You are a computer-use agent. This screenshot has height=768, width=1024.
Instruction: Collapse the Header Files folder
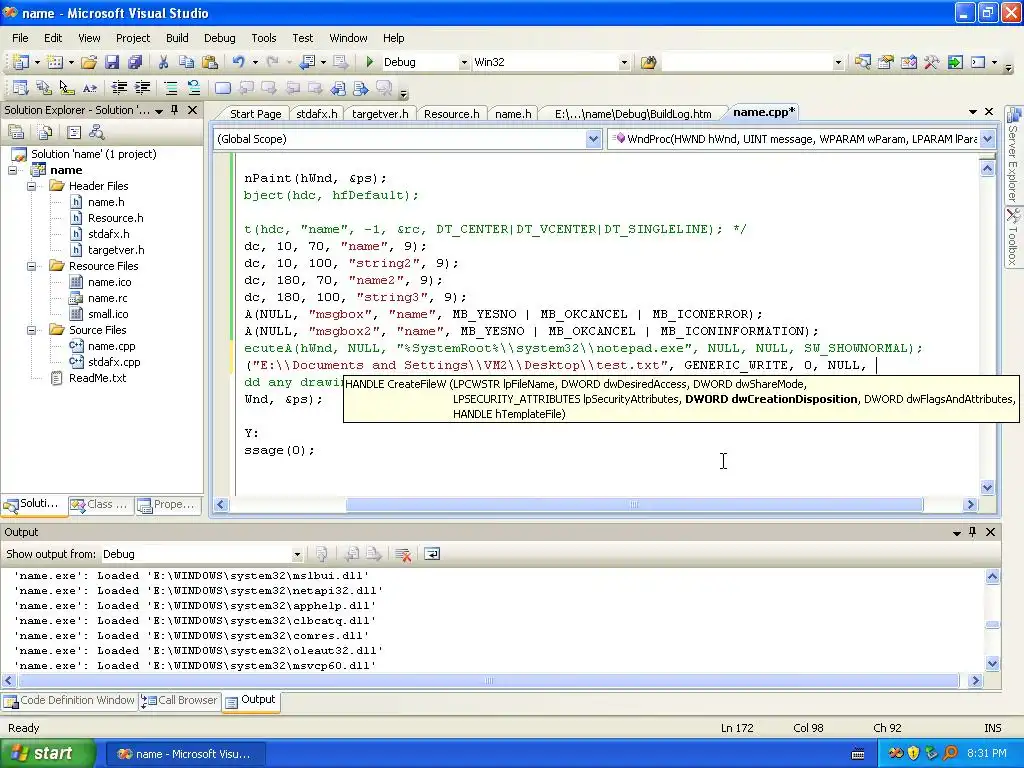click(31, 186)
